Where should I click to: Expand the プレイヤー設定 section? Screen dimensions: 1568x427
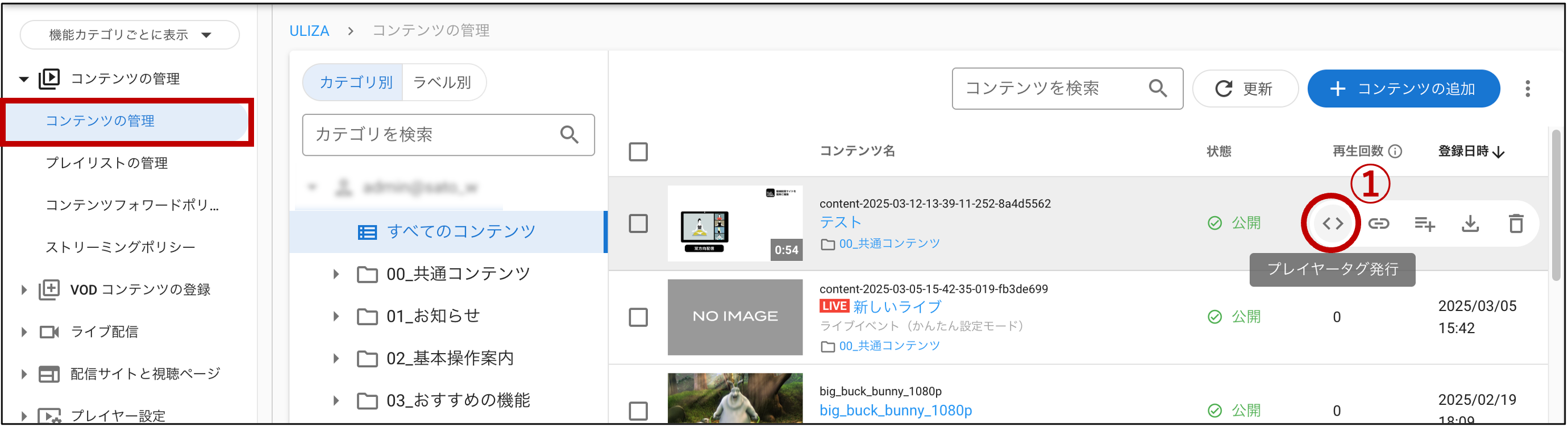coord(24,416)
